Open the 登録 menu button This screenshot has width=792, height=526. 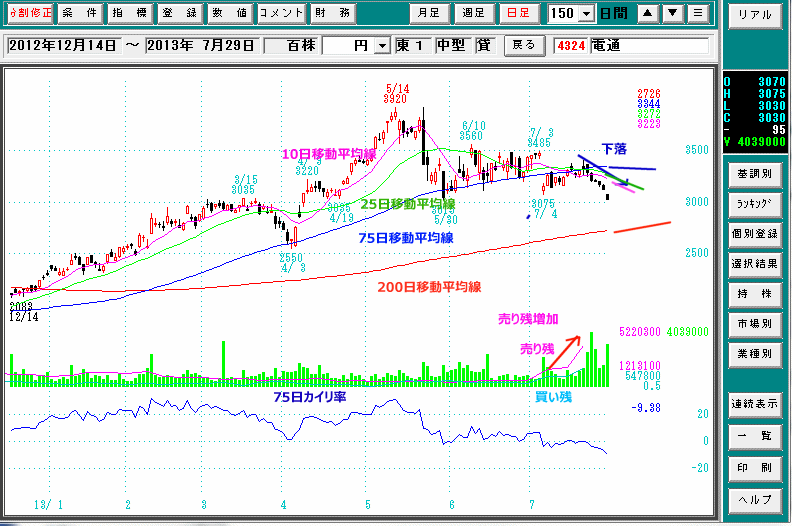point(179,13)
